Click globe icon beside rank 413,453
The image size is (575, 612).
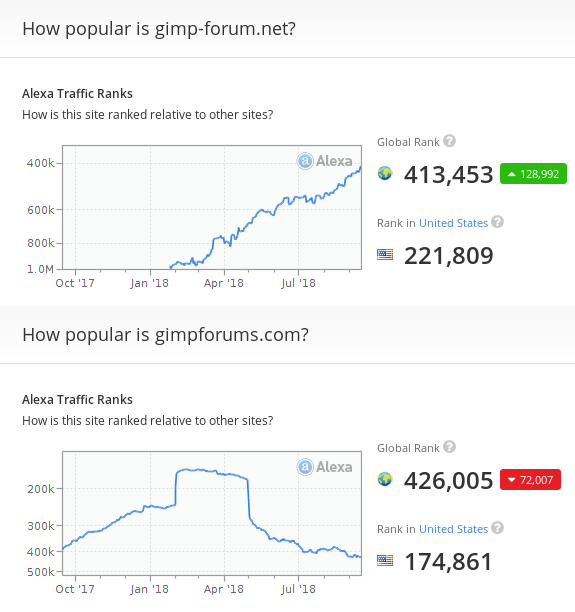click(x=385, y=173)
